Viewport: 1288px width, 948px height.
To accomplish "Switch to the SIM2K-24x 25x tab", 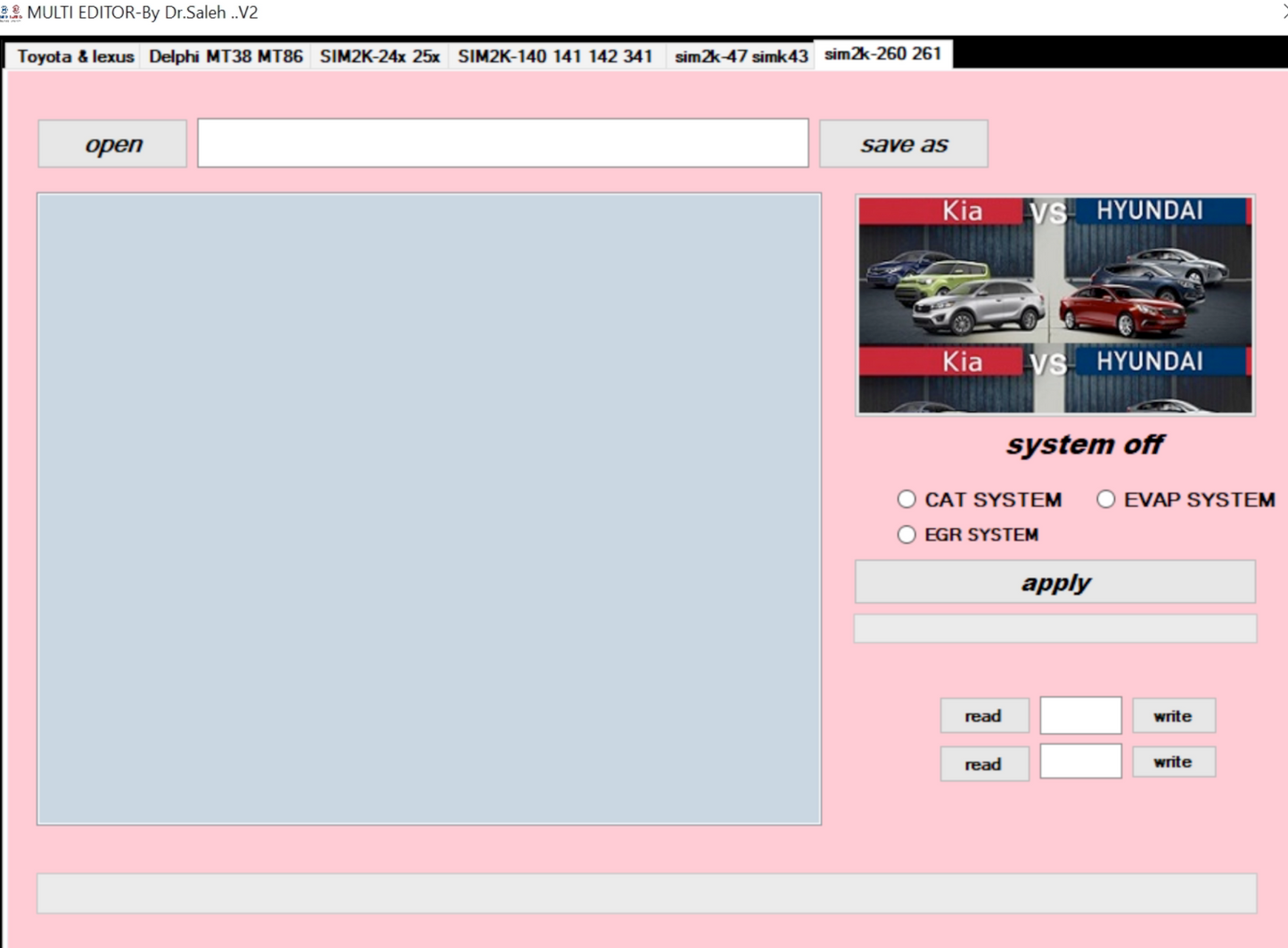I will tap(380, 55).
